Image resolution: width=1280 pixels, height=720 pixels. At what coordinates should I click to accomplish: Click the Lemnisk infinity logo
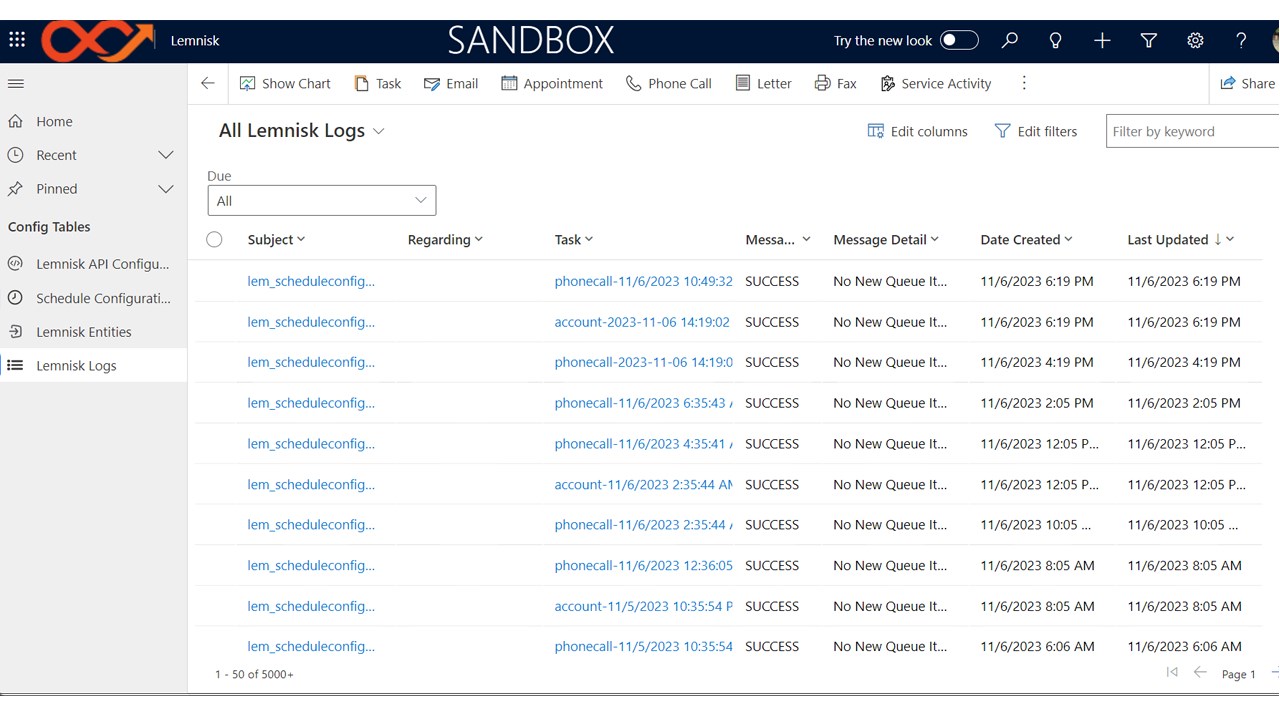(x=98, y=41)
